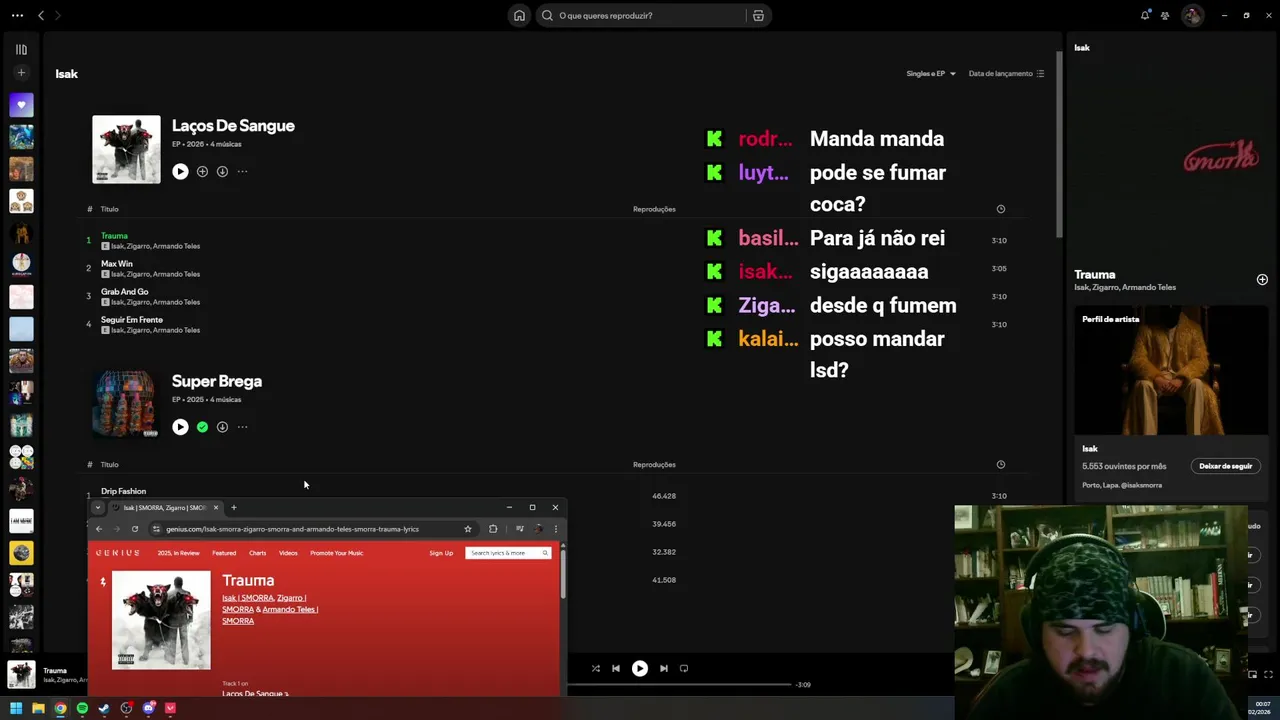Click the Laços De Sangue cover art
The height and width of the screenshot is (720, 1280).
tap(126, 150)
